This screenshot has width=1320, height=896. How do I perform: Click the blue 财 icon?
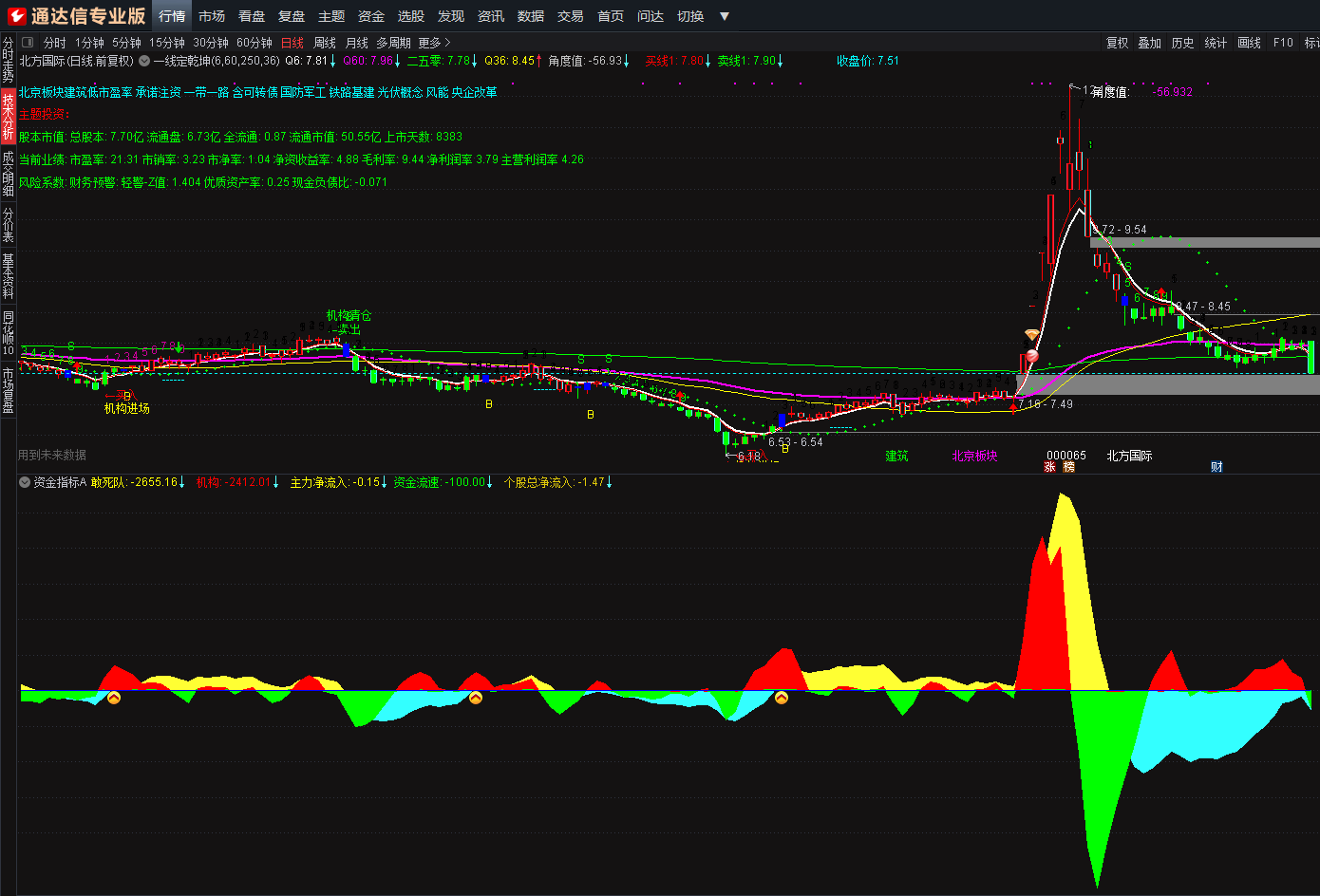click(1216, 467)
